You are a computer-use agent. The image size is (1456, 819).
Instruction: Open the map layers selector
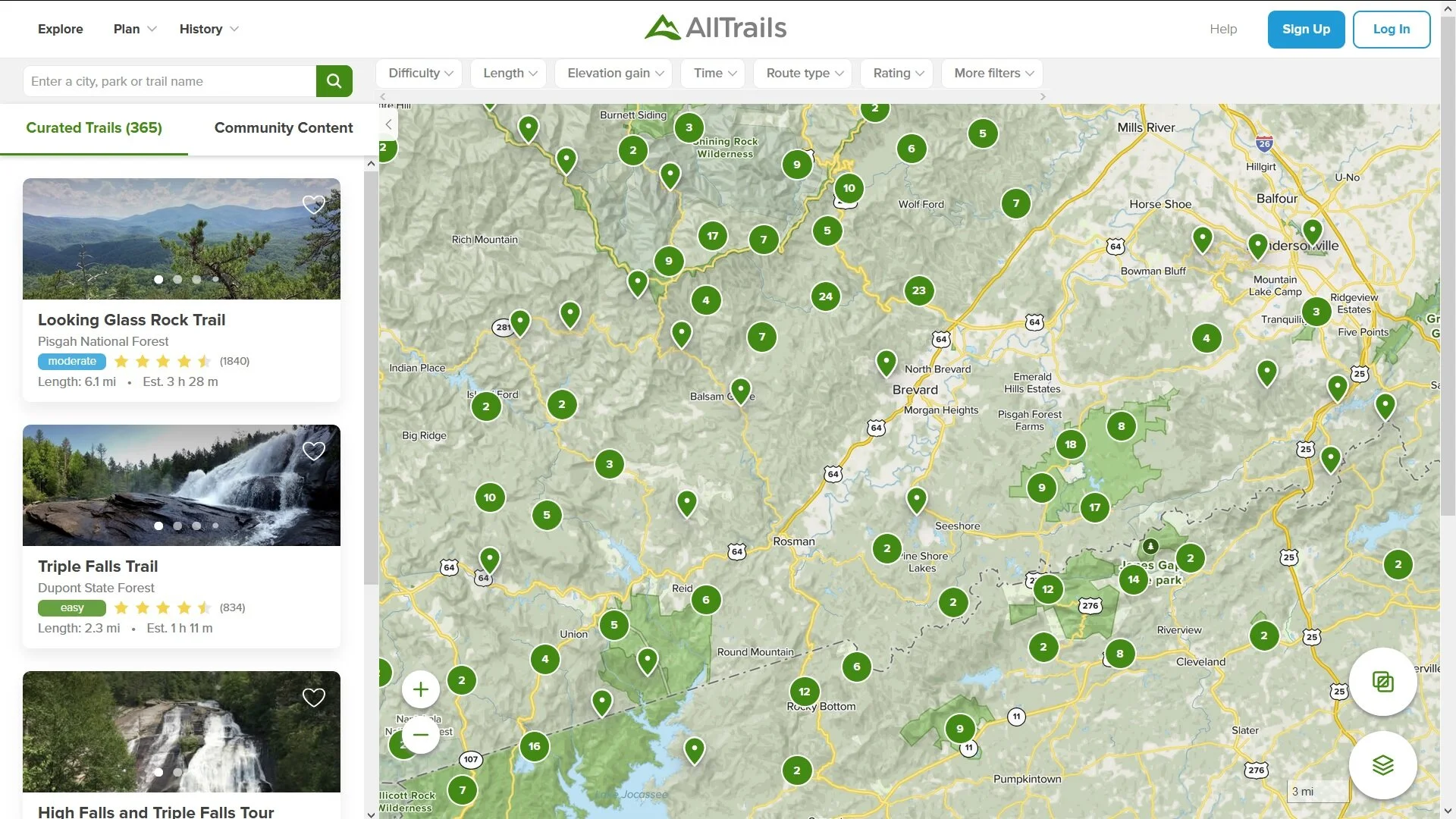[1382, 765]
